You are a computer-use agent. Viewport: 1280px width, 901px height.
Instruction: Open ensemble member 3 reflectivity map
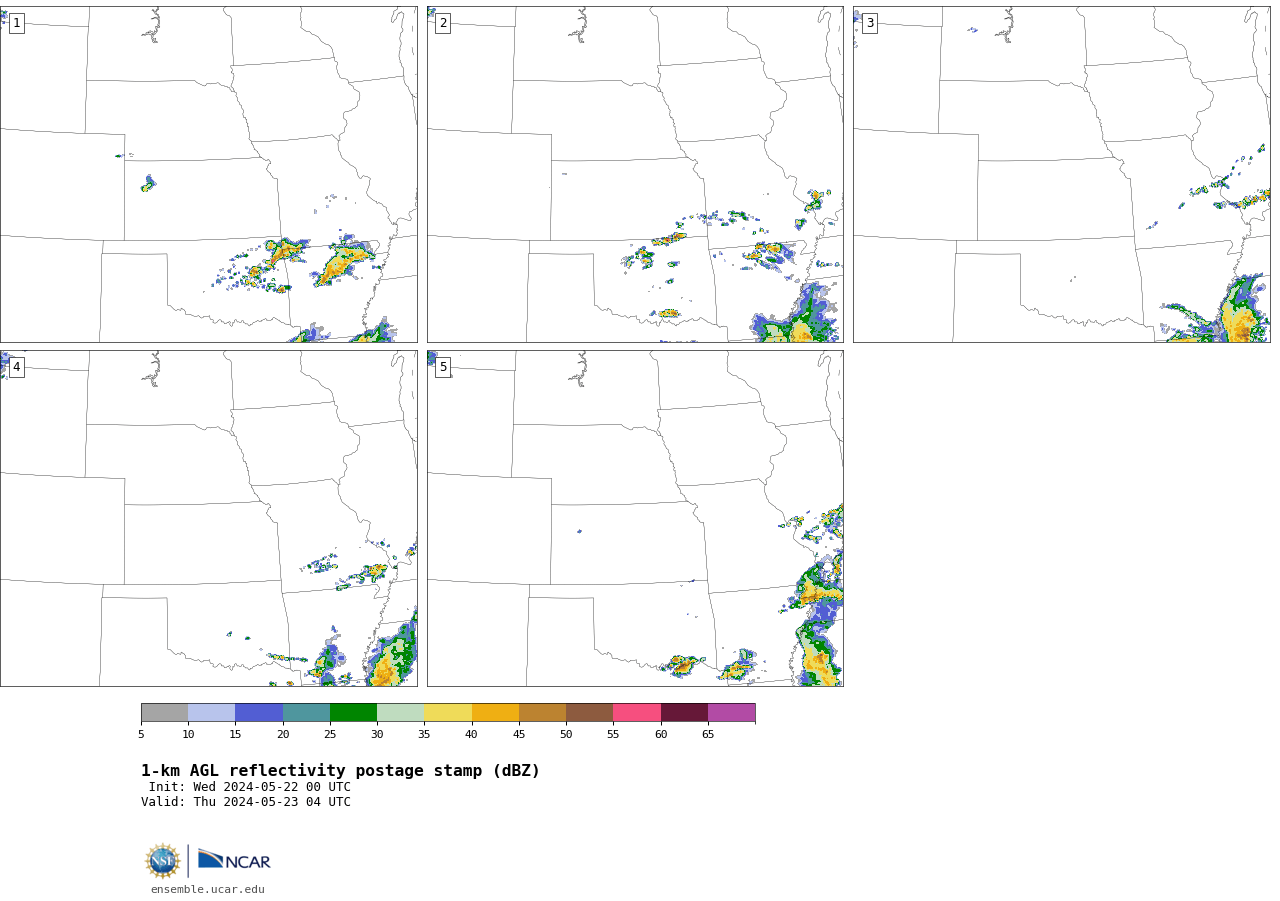point(1062,174)
